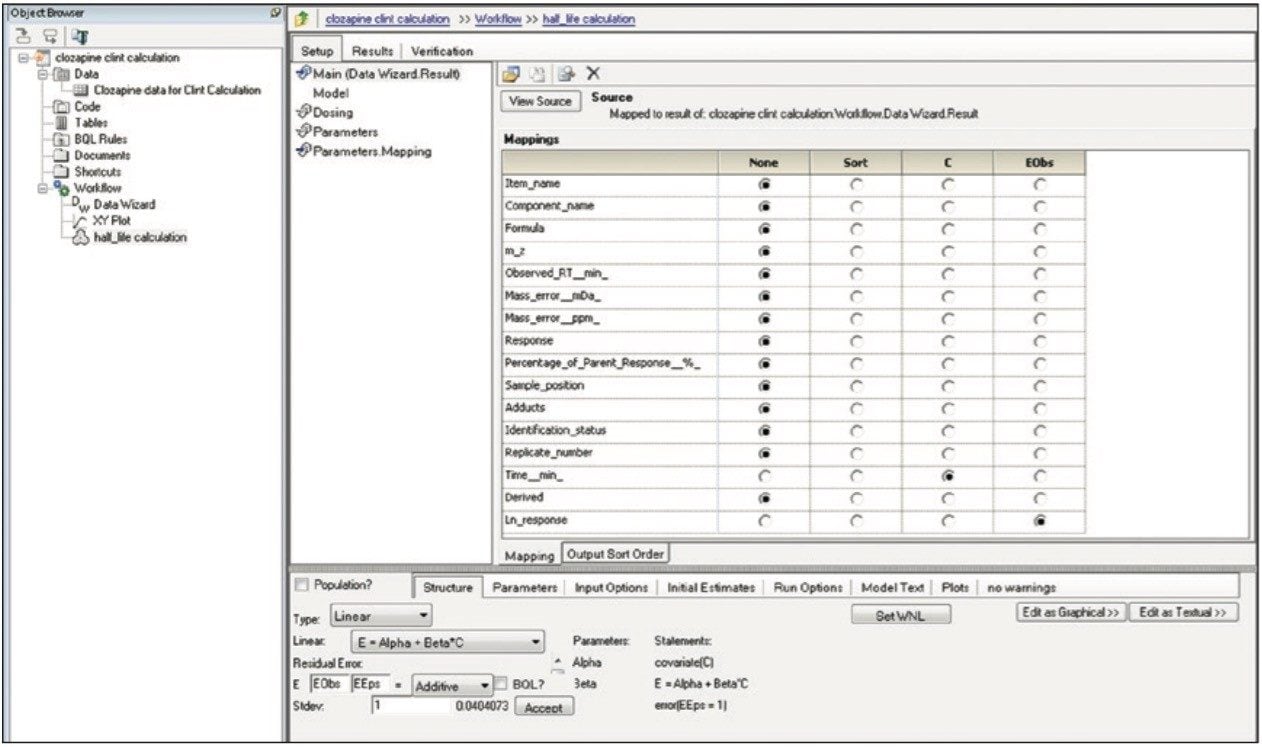Click the X delete icon in mappings toolbar
The image size is (1262, 747).
593,74
